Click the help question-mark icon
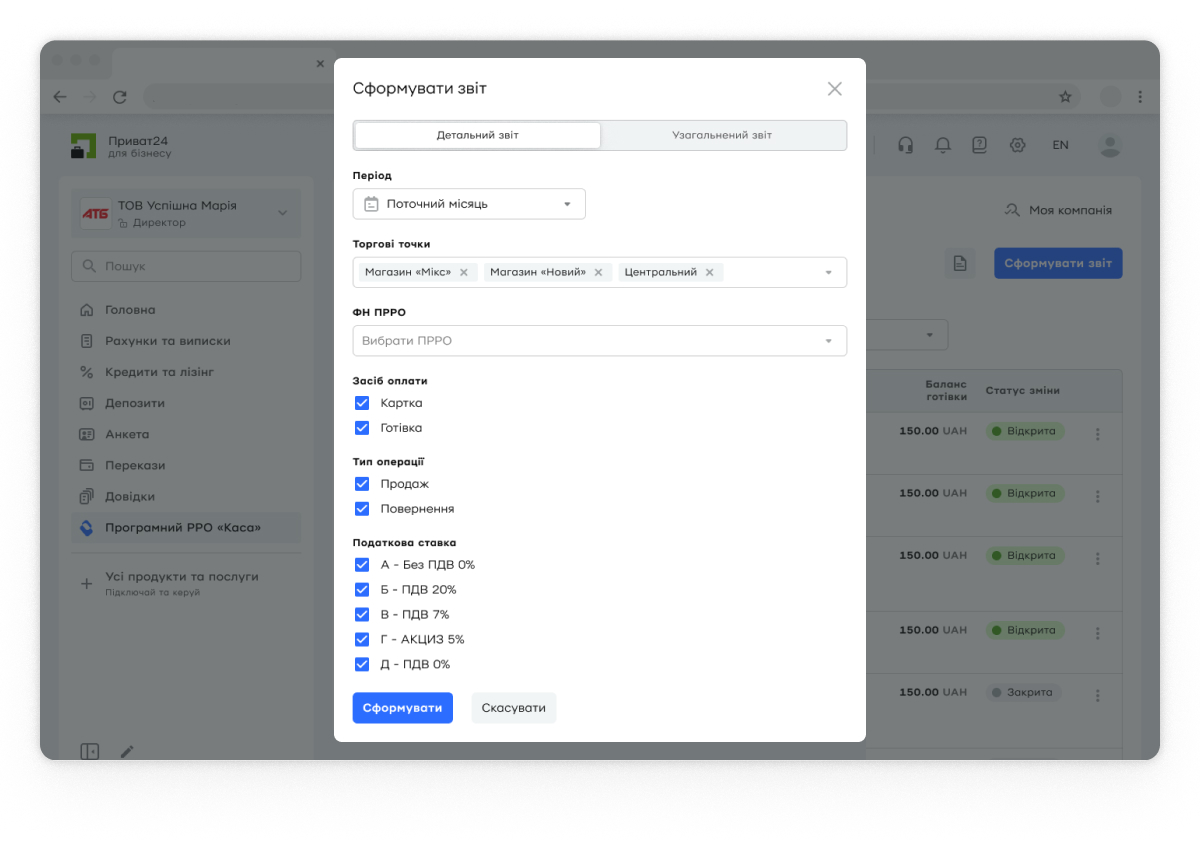This screenshot has height=860, width=1200. pos(979,145)
